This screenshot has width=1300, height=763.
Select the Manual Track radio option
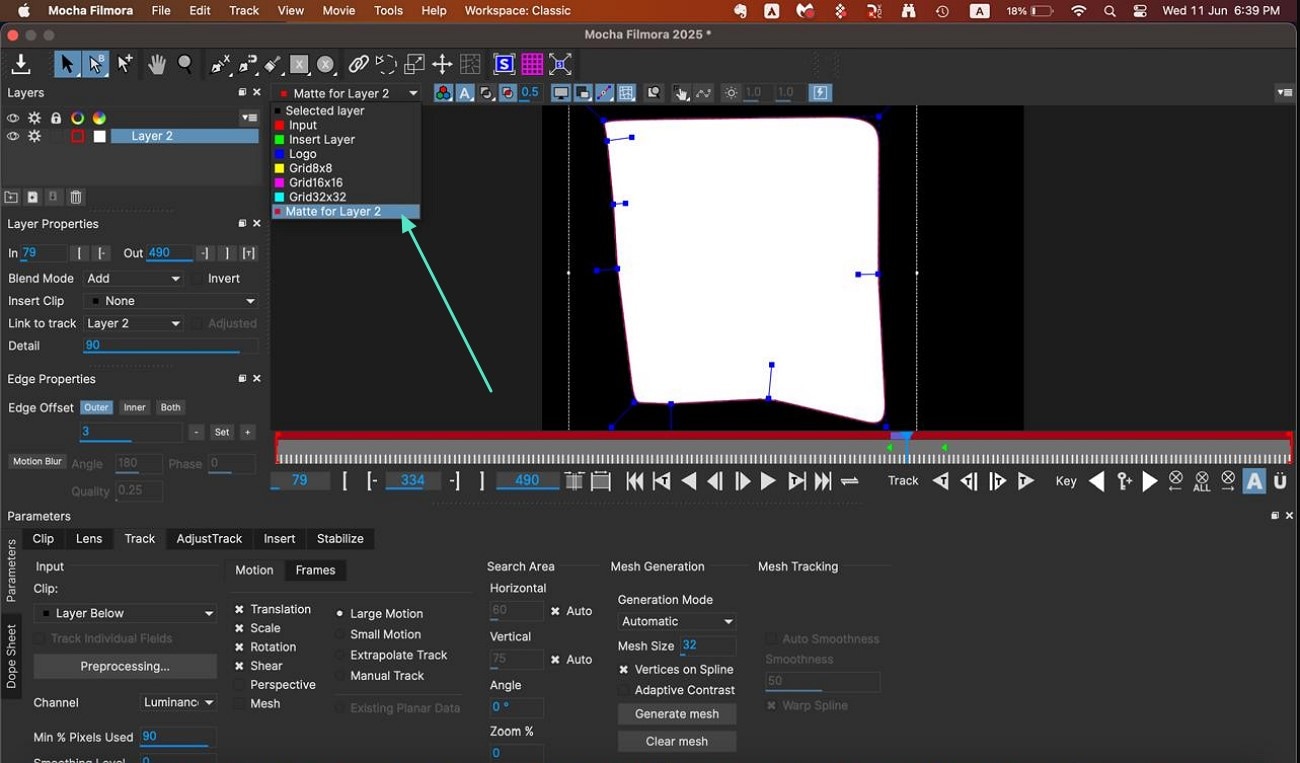coord(340,676)
